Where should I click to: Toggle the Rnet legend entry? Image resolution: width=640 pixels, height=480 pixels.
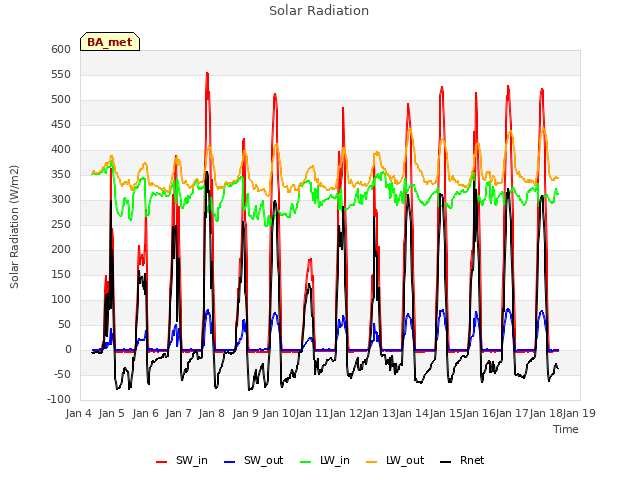(x=462, y=460)
